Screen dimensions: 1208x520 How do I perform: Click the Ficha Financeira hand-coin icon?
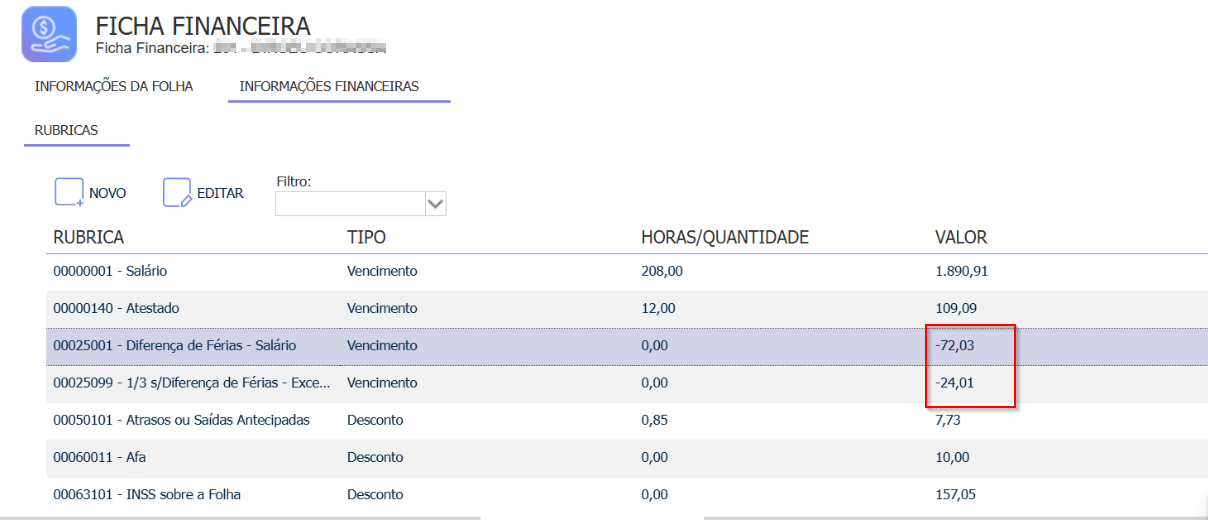tap(49, 34)
